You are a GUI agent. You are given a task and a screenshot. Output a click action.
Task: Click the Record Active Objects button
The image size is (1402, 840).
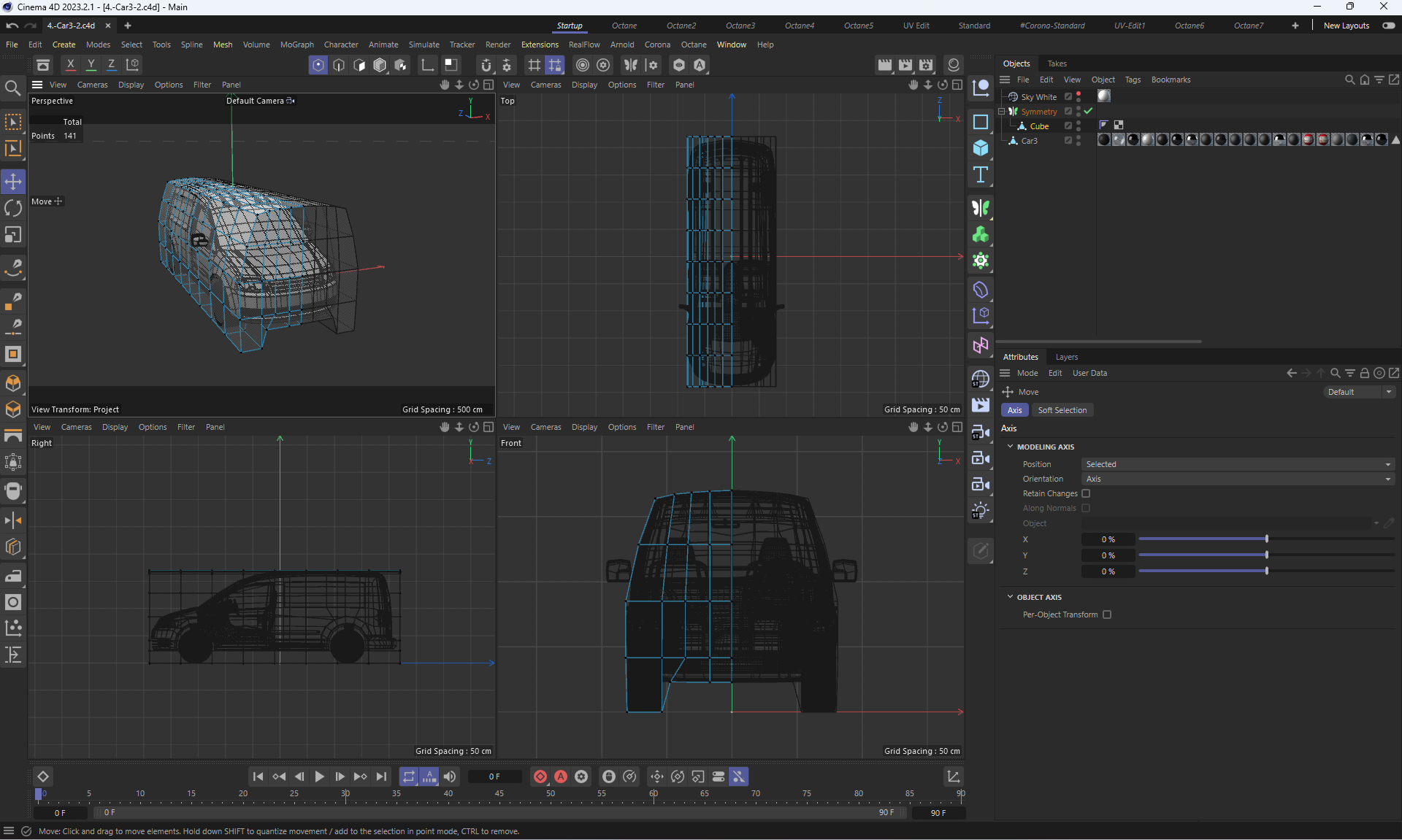540,777
